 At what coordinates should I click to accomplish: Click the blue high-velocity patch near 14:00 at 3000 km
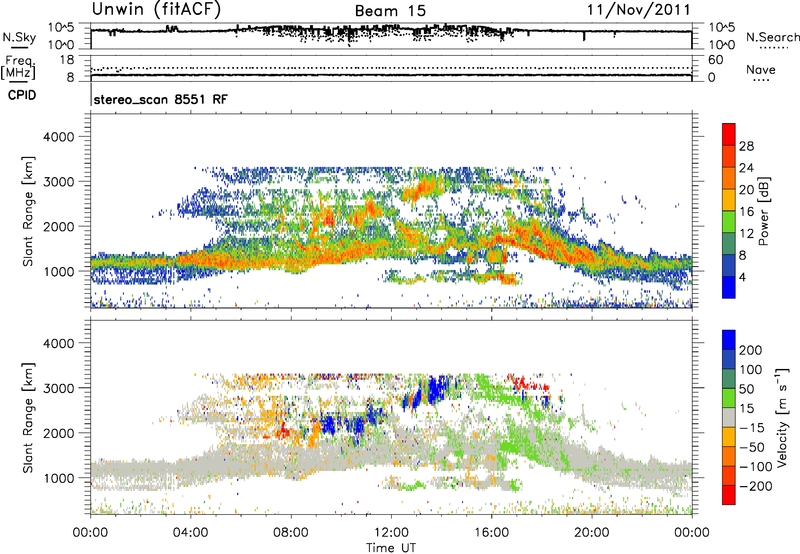[x=435, y=389]
